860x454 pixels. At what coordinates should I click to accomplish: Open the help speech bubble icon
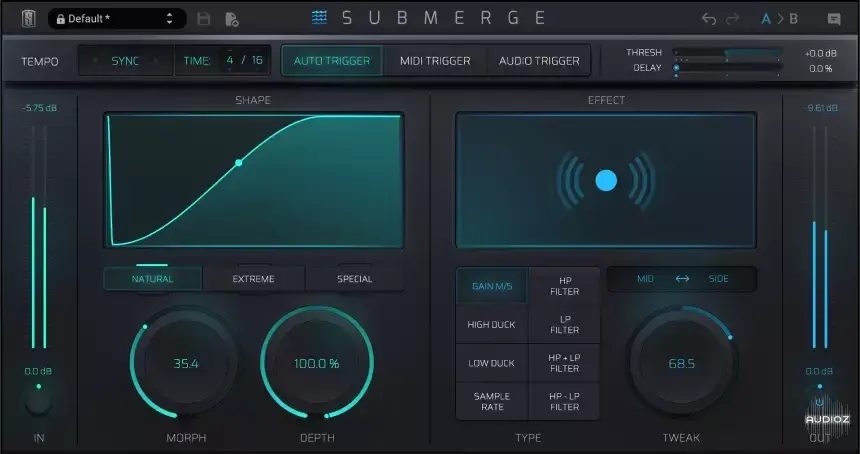click(834, 19)
